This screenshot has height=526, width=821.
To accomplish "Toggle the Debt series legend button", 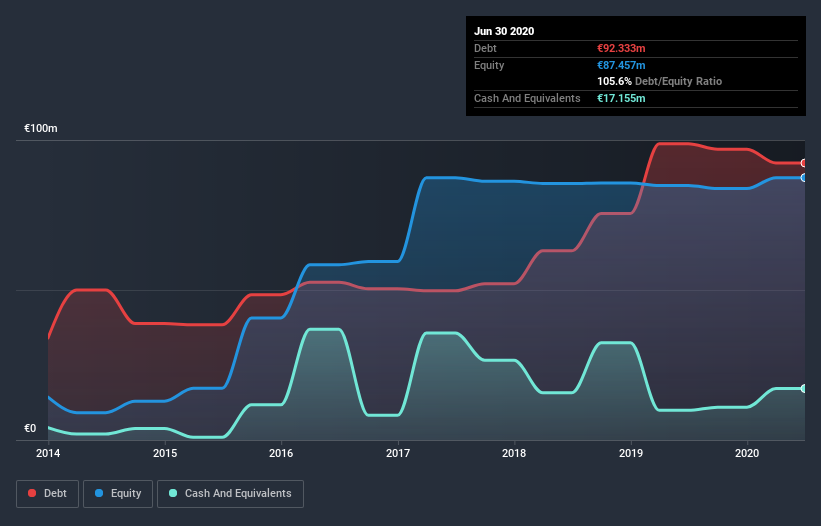I will [47, 494].
